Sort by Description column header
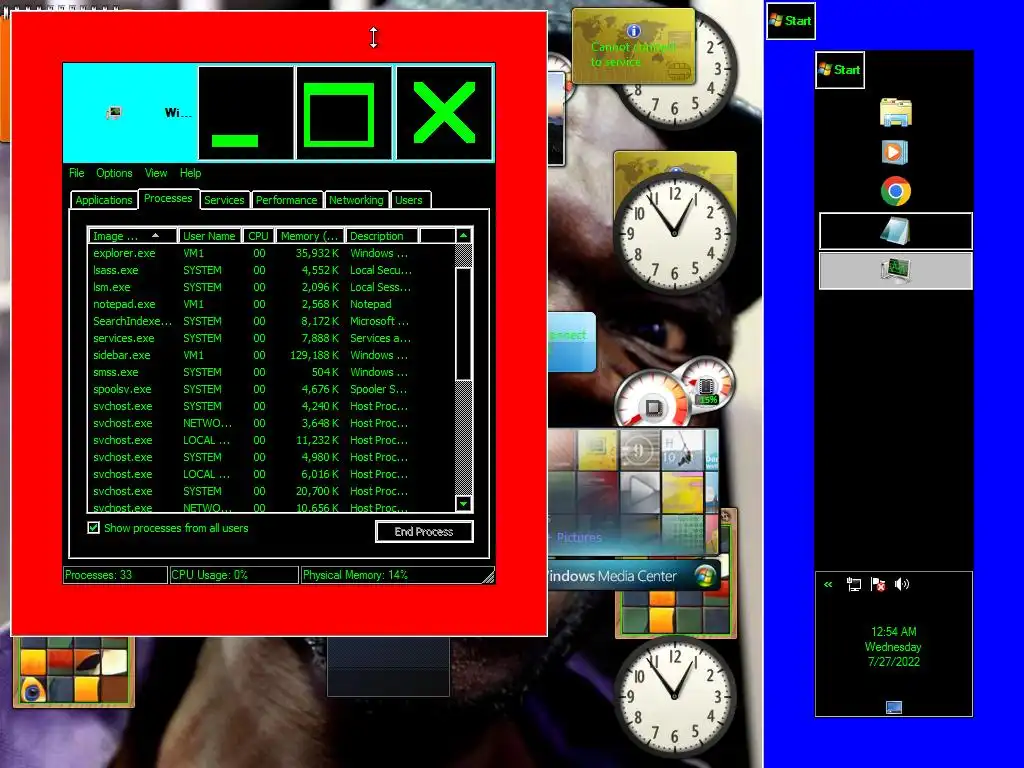 381,236
